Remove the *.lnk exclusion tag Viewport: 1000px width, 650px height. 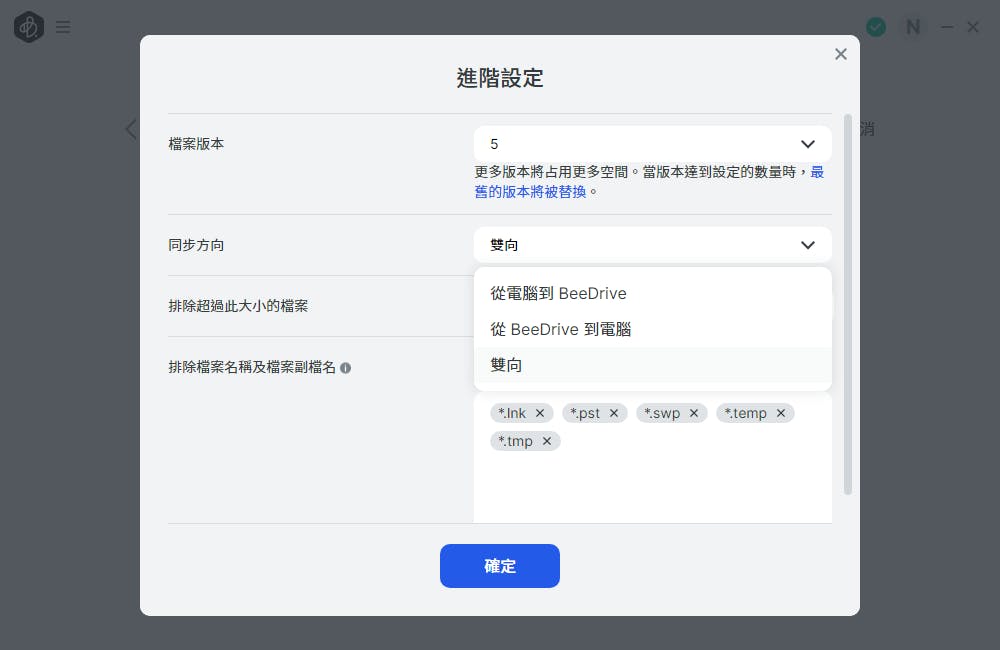click(540, 413)
